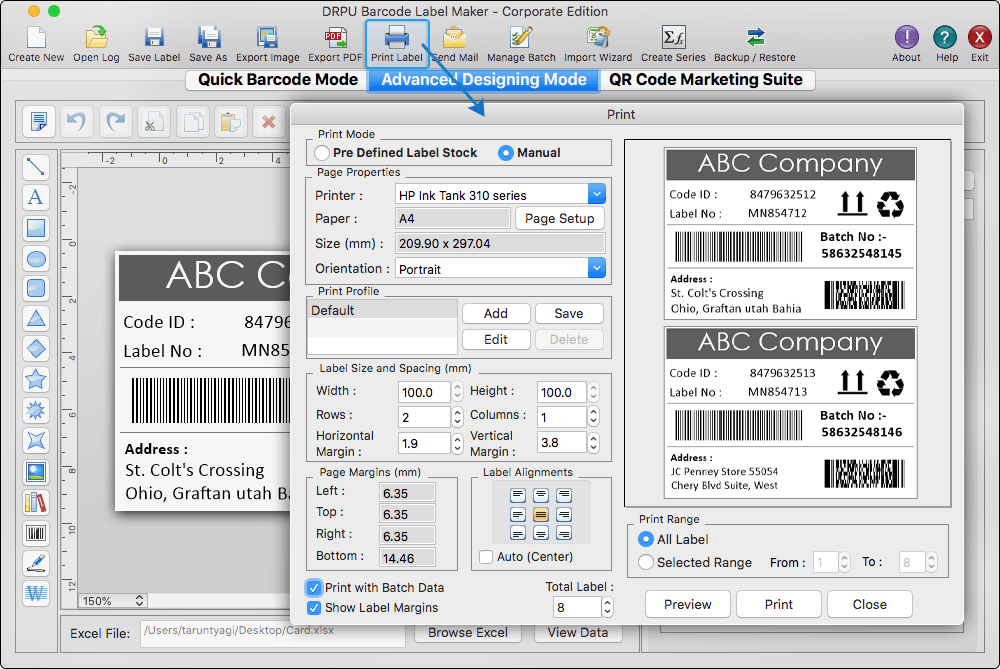Click the red Delete X icon
Image resolution: width=1000 pixels, height=669 pixels.
tap(268, 121)
